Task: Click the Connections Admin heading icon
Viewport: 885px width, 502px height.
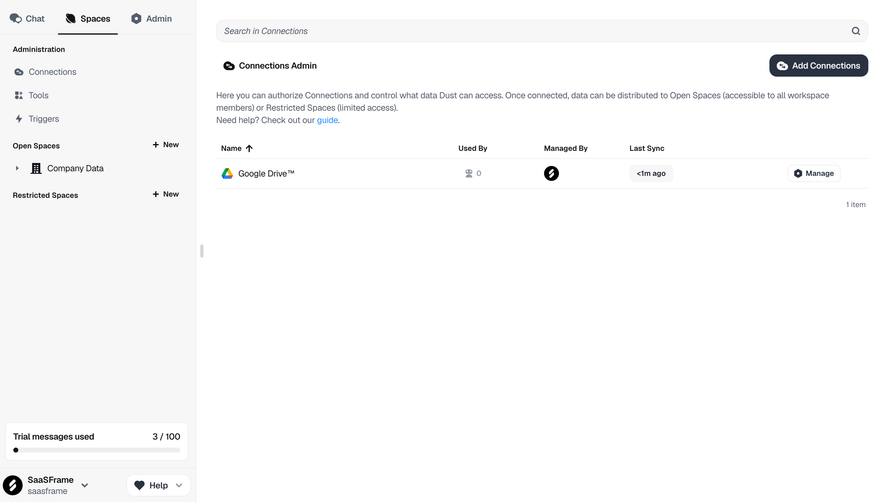Action: click(x=229, y=66)
